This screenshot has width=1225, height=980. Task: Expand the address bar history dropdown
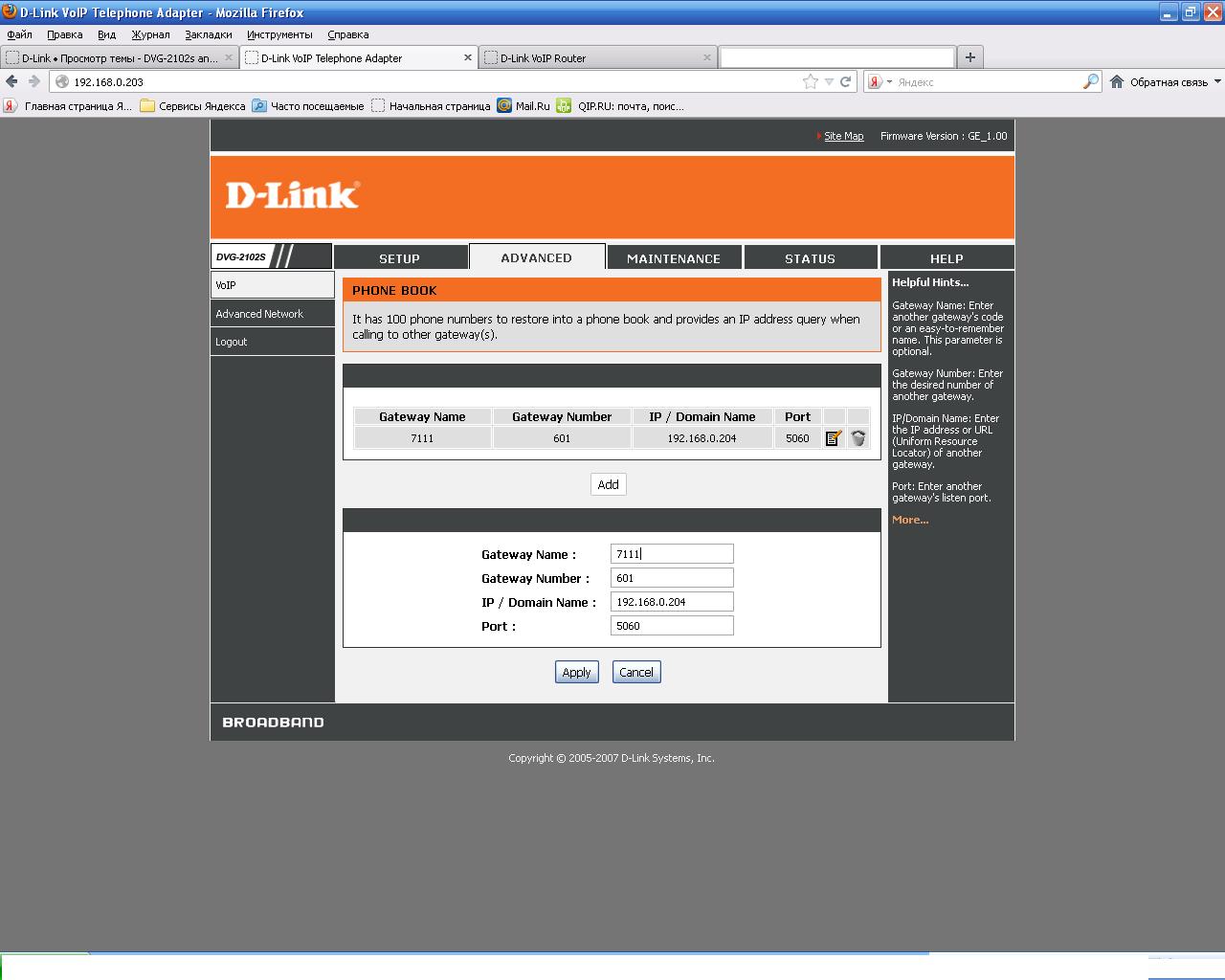coord(829,82)
